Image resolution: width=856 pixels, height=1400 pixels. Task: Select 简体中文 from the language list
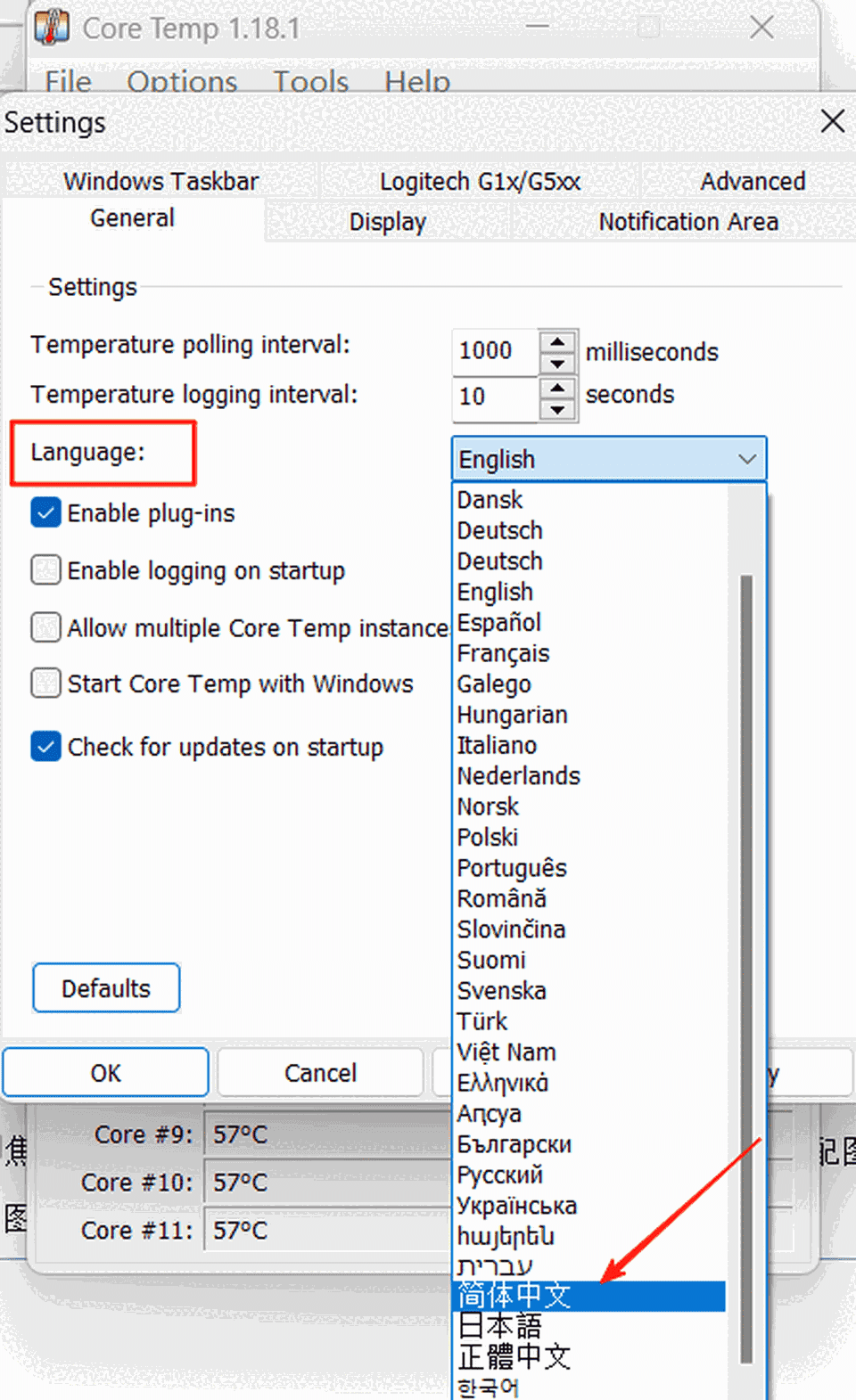click(514, 1296)
